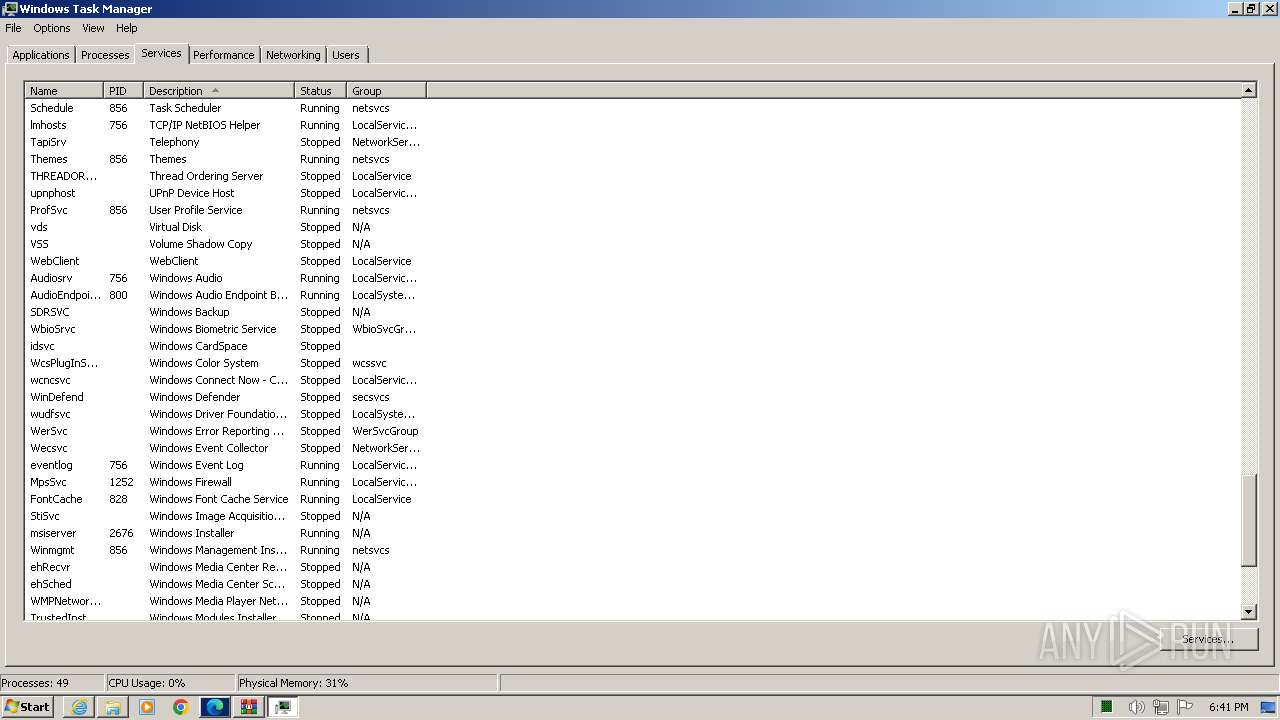Open the network tray icon

(x=1160, y=707)
